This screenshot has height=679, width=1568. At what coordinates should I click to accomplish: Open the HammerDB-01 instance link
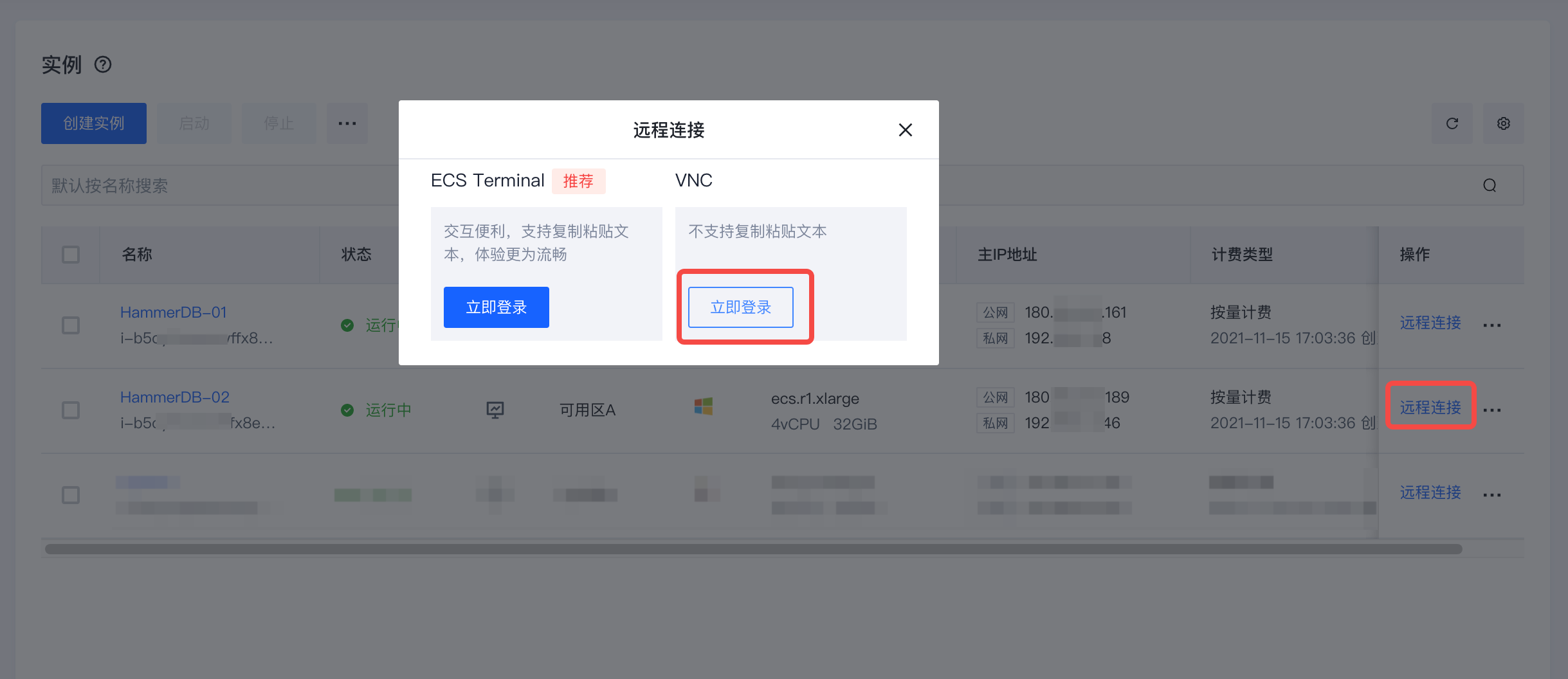pyautogui.click(x=174, y=312)
